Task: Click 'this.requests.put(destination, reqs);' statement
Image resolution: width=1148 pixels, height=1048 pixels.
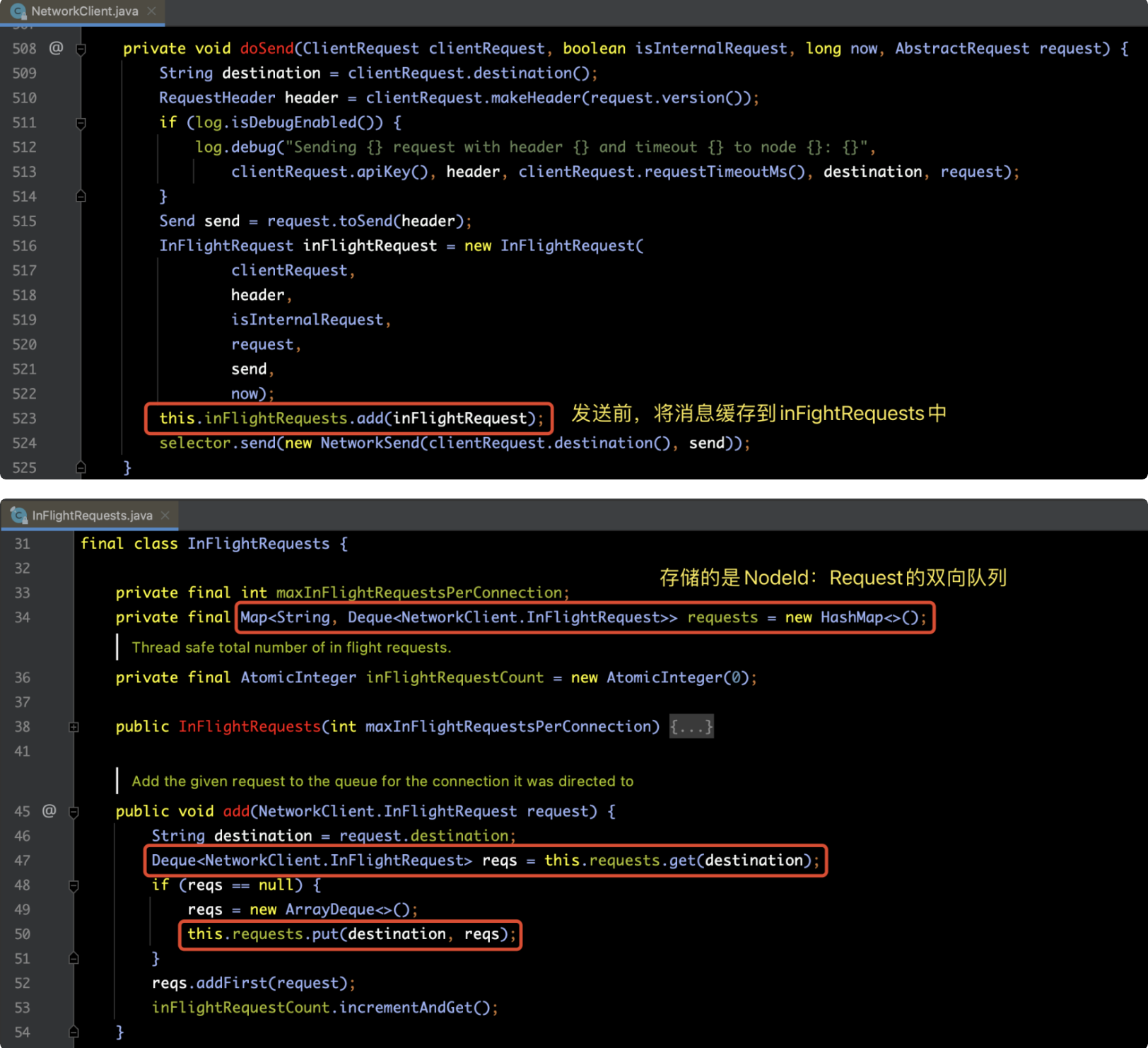Action: pyautogui.click(x=352, y=934)
